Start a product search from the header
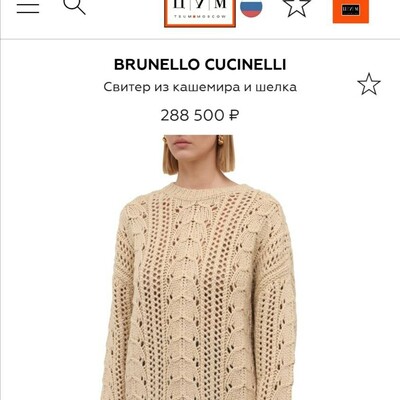Screen dimensions: 400x400 tap(74, 7)
